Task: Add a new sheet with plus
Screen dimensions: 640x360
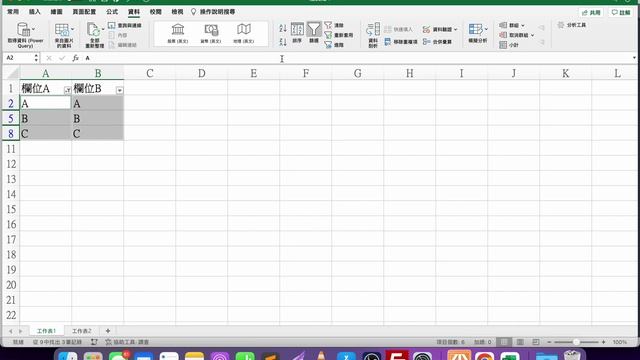Action: (108, 331)
